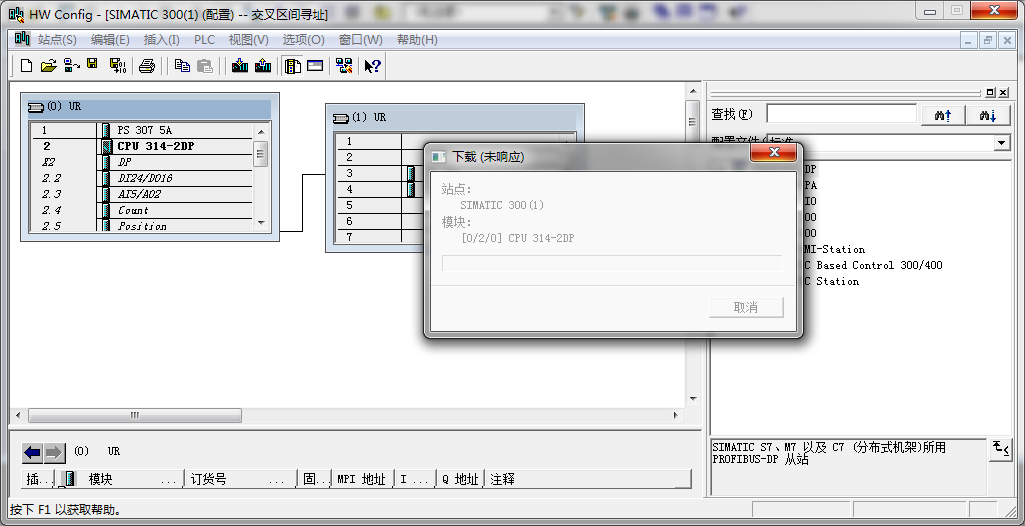Open the 插入(I) menu

[x=161, y=40]
